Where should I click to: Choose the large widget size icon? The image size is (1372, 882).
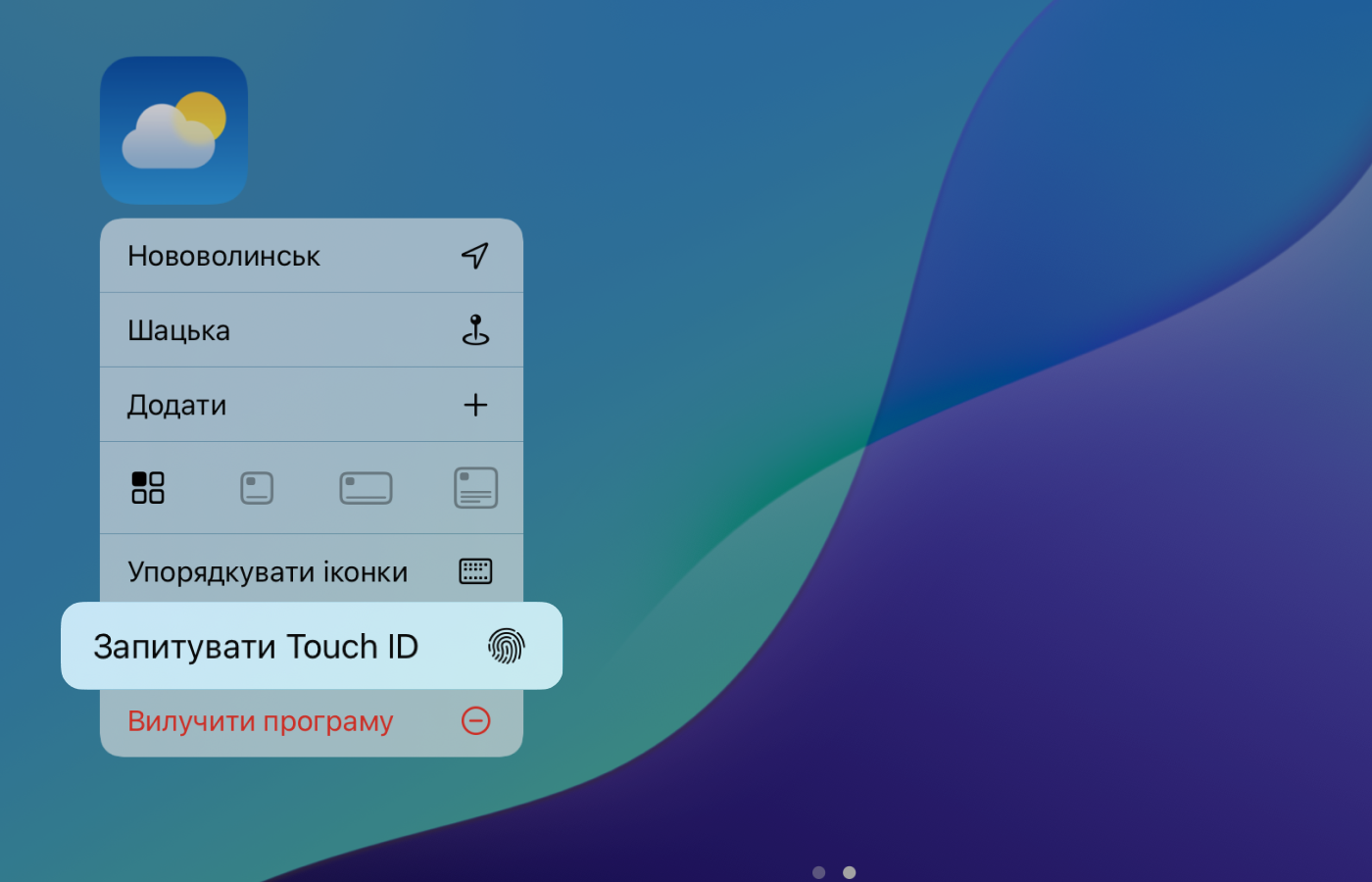point(476,488)
